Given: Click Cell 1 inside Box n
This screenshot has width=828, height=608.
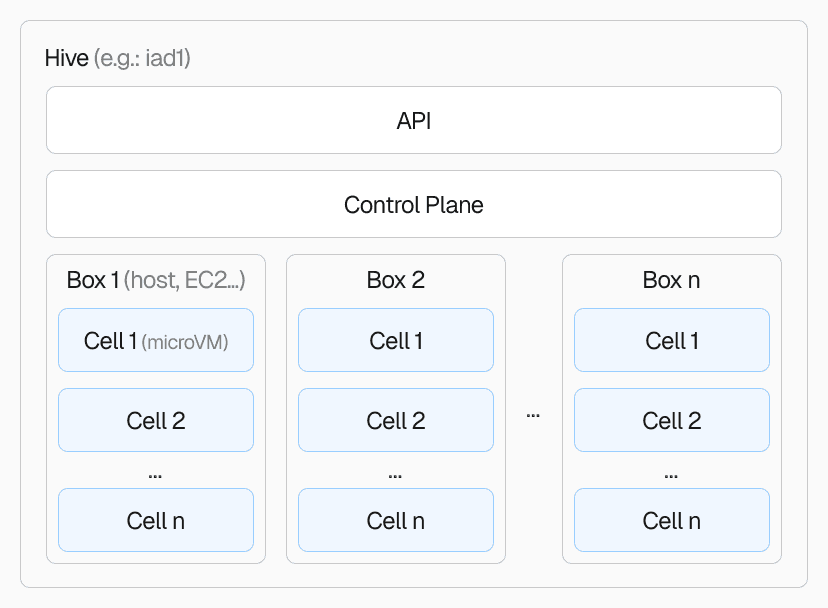Looking at the screenshot, I should point(672,341).
